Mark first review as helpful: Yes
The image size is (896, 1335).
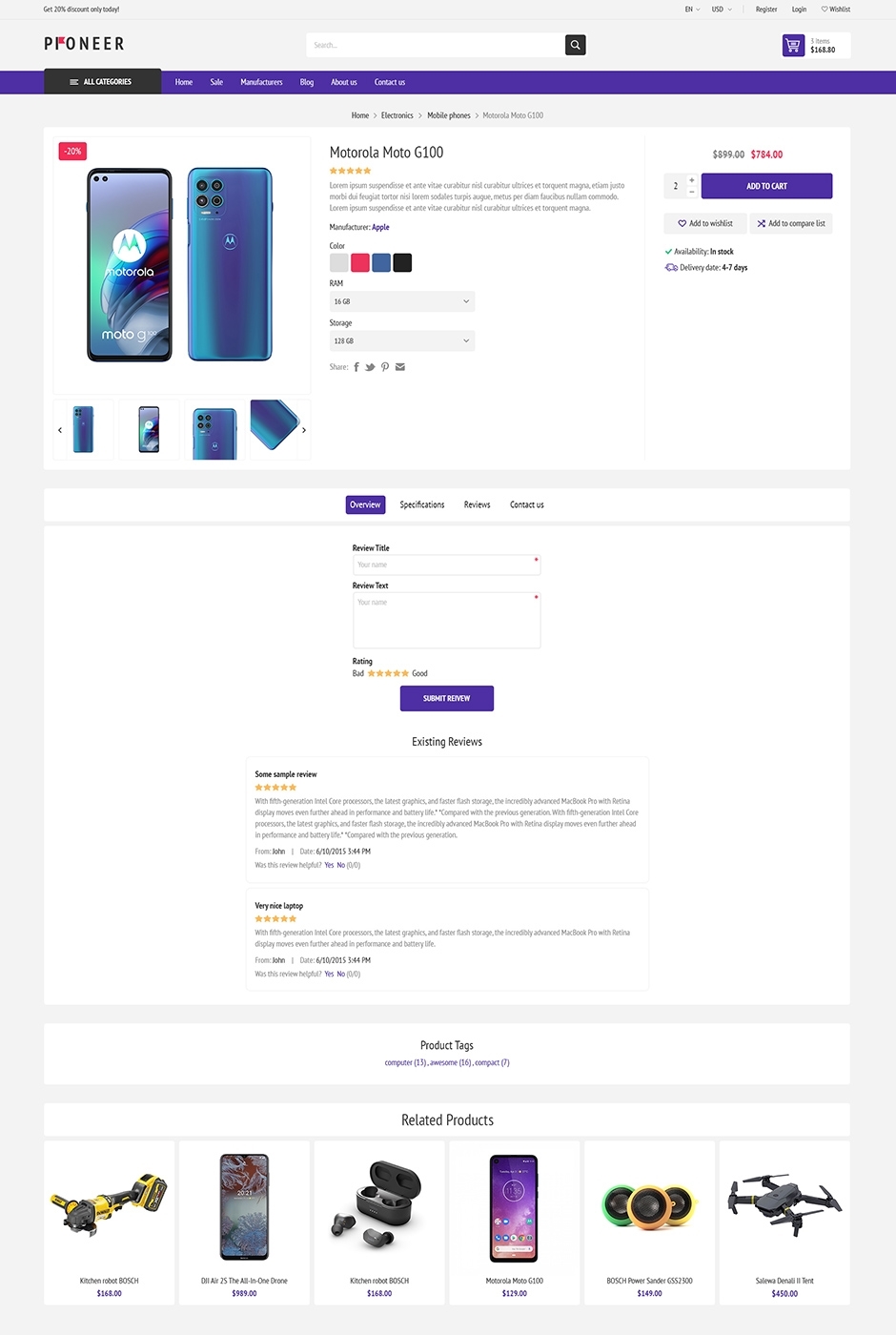pos(329,865)
